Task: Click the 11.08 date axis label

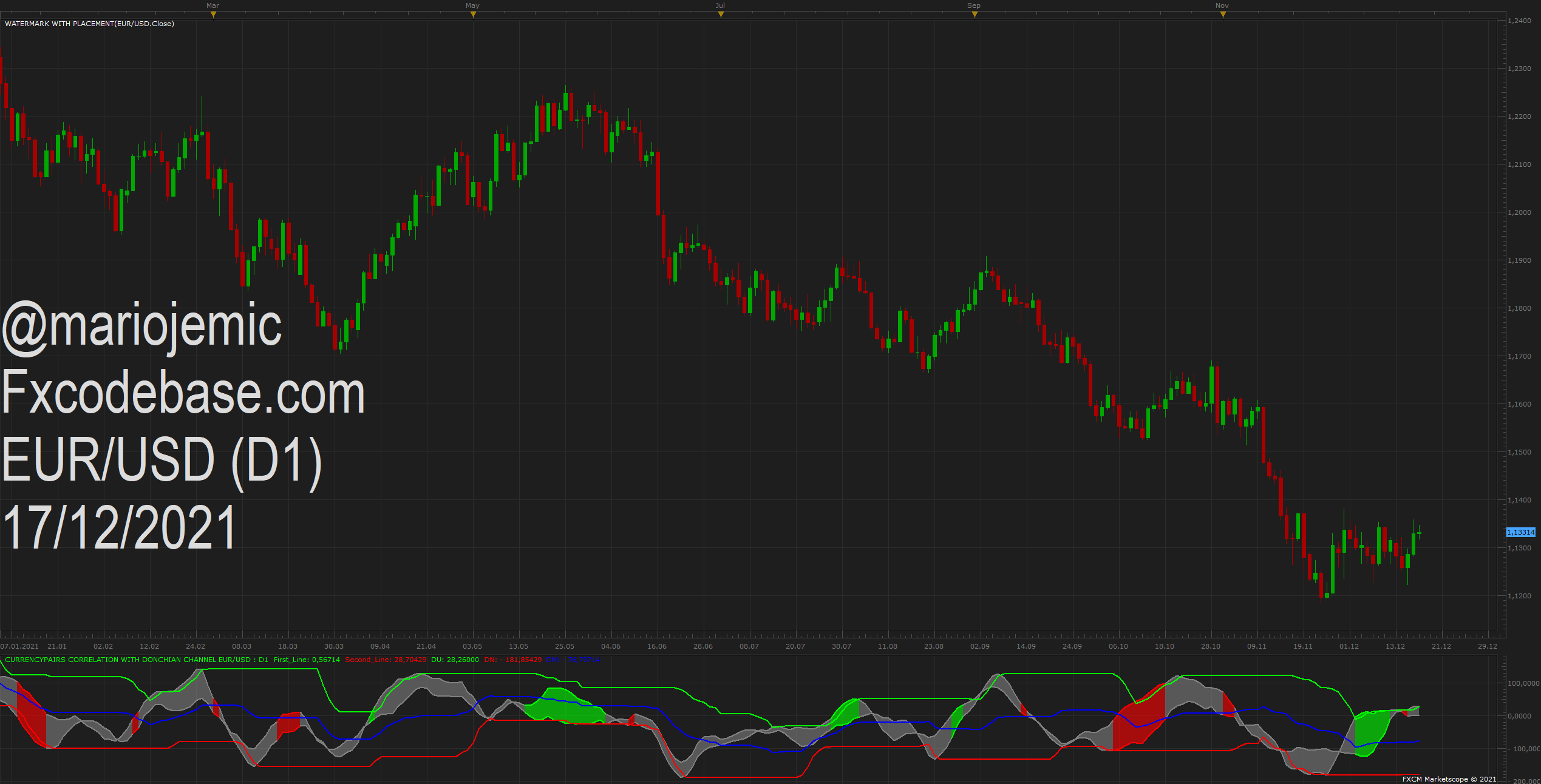Action: pos(888,646)
